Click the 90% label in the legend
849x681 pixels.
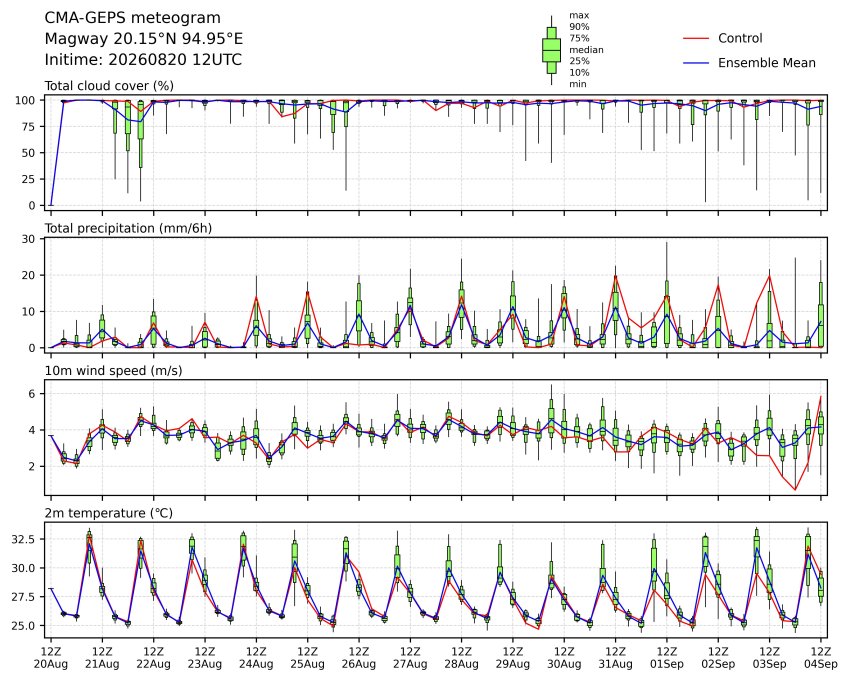[579, 27]
